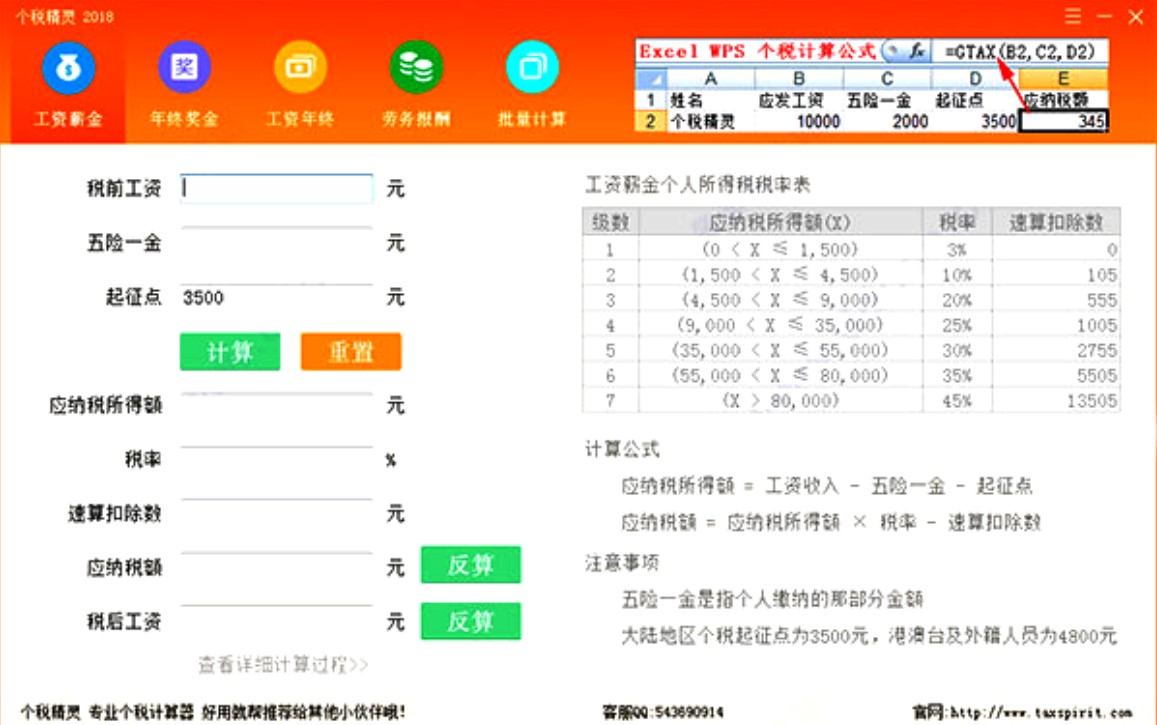The width and height of the screenshot is (1157, 725).
Task: Click the deduction value 13505
Action: (x=1092, y=400)
